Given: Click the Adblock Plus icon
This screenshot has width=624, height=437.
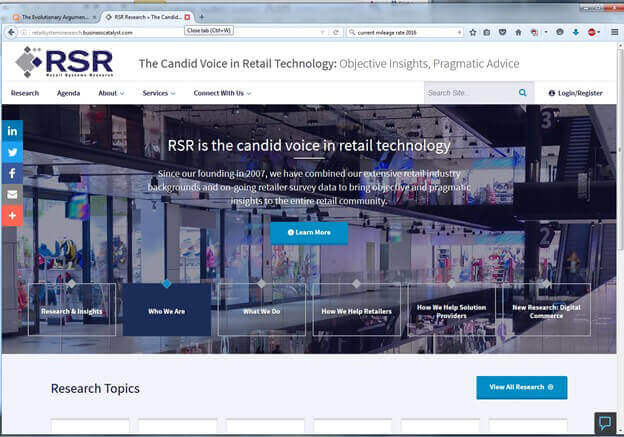Looking at the screenshot, I should (591, 32).
